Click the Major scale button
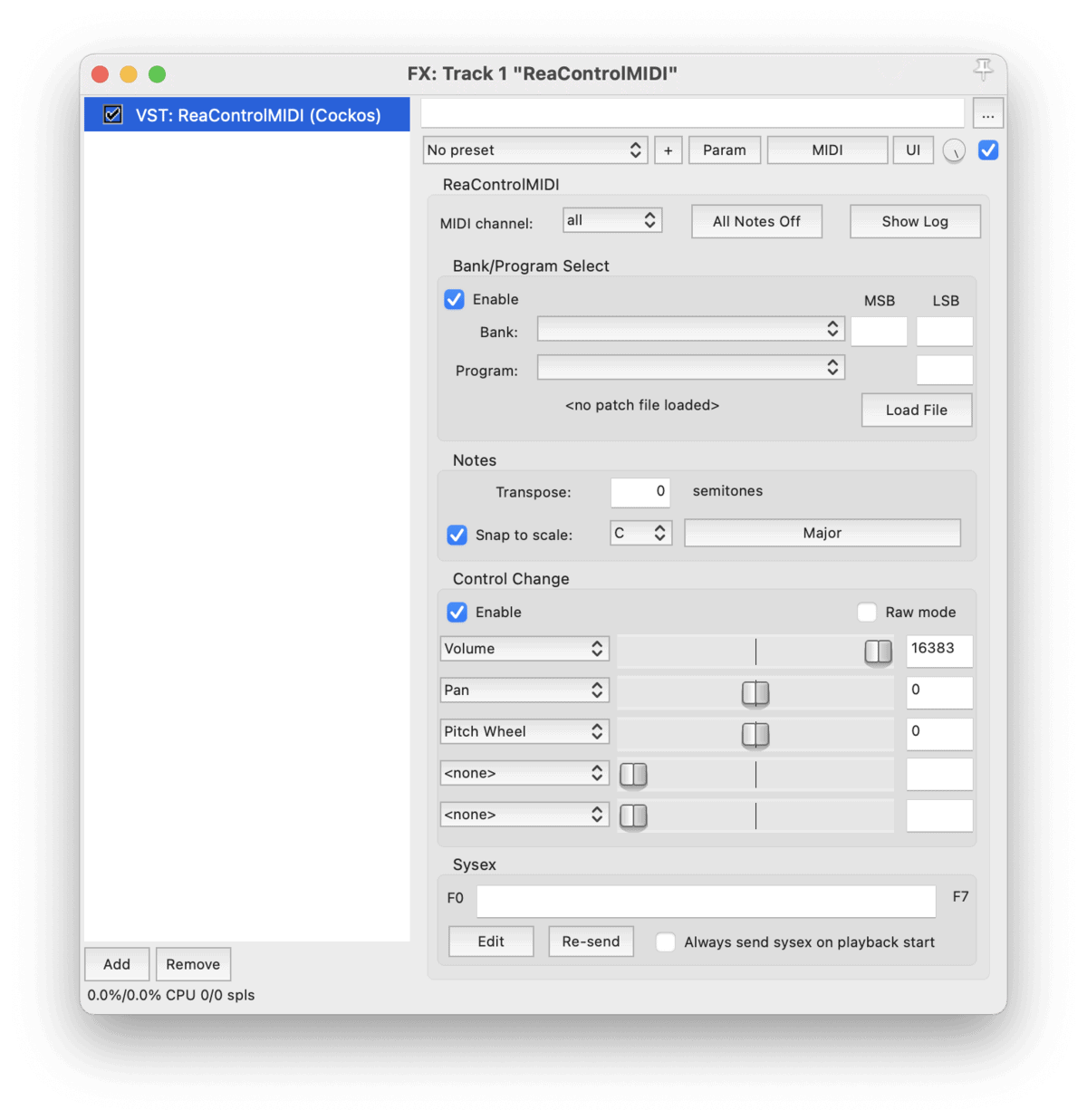The image size is (1087, 1120). [822, 533]
